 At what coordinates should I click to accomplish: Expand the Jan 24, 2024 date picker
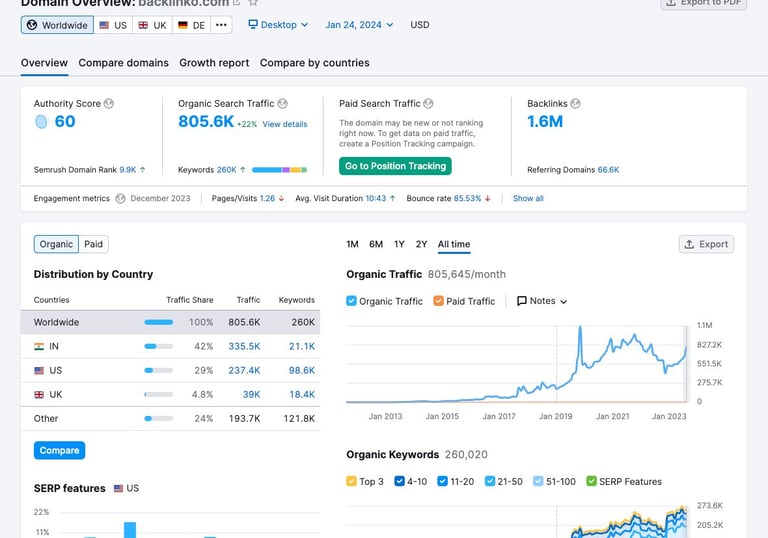click(x=359, y=25)
